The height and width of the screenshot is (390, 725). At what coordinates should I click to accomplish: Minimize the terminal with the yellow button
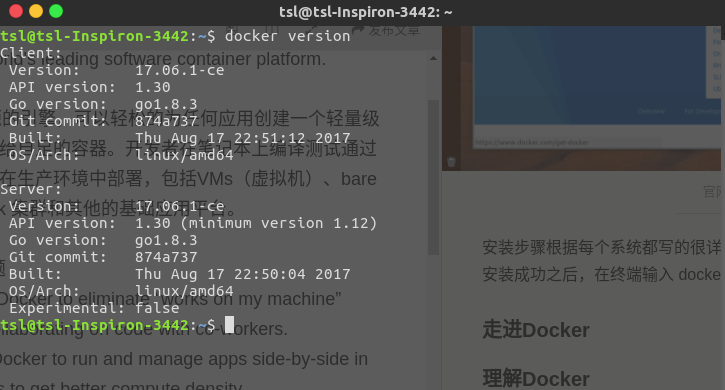[x=36, y=11]
